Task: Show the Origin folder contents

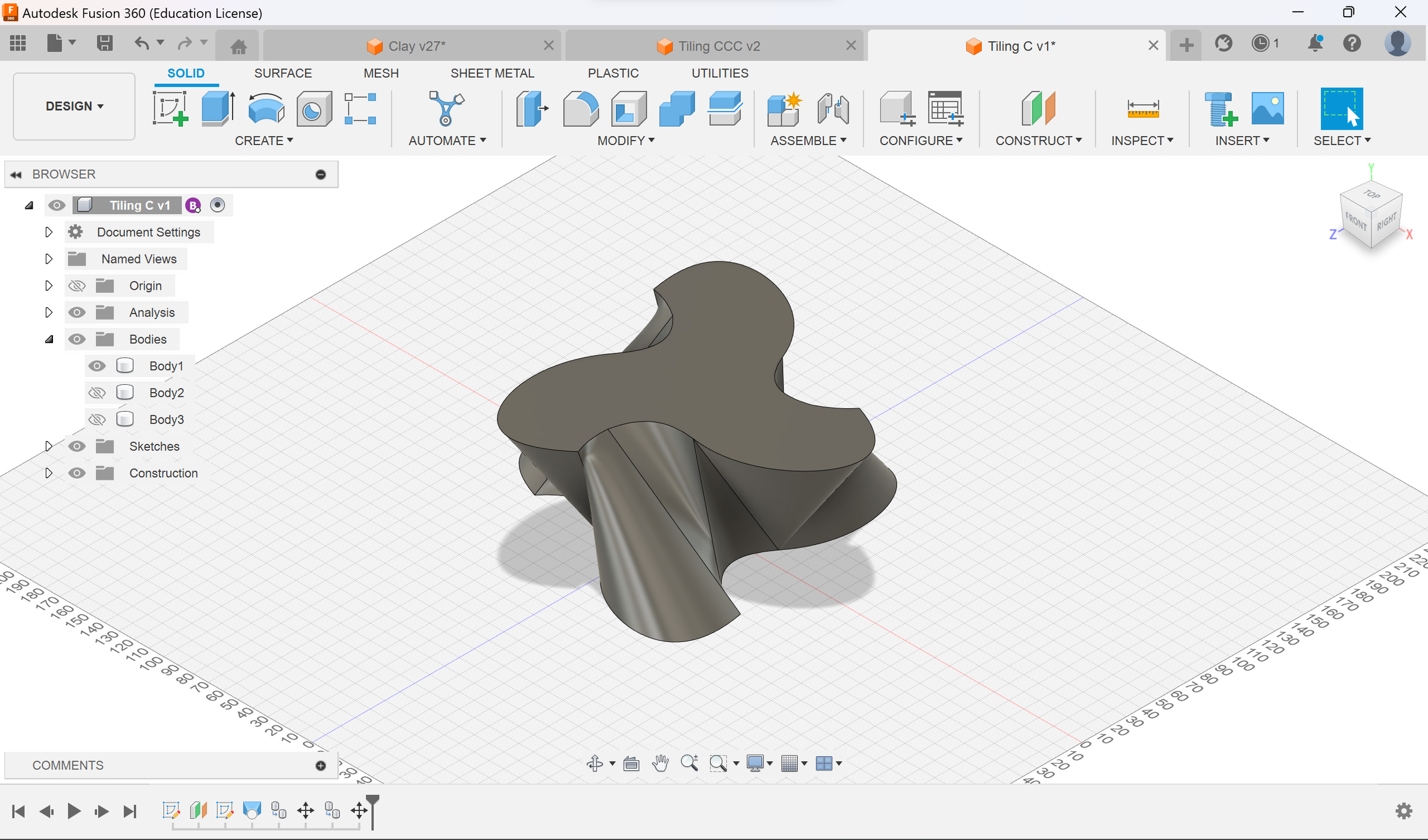Action: click(49, 285)
